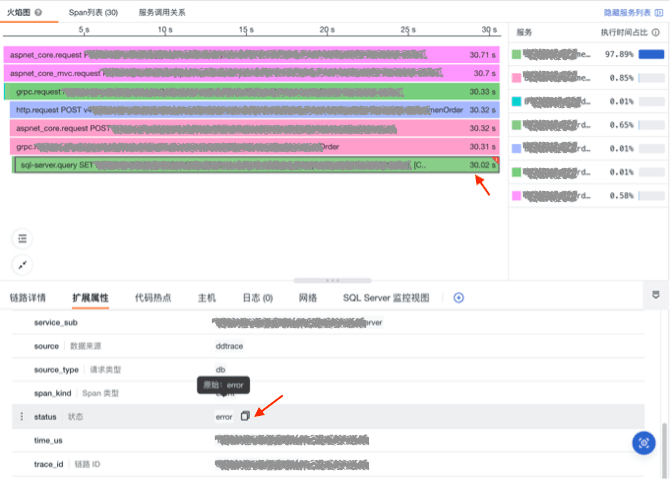Viewport: 672px width, 482px height.
Task: Select the aspnet_core_mvc.request 30.7 s span
Action: click(x=252, y=73)
